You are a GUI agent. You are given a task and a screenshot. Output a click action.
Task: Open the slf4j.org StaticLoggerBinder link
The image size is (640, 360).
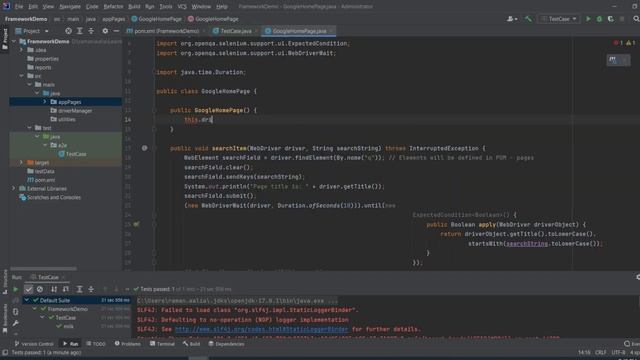coord(262,329)
